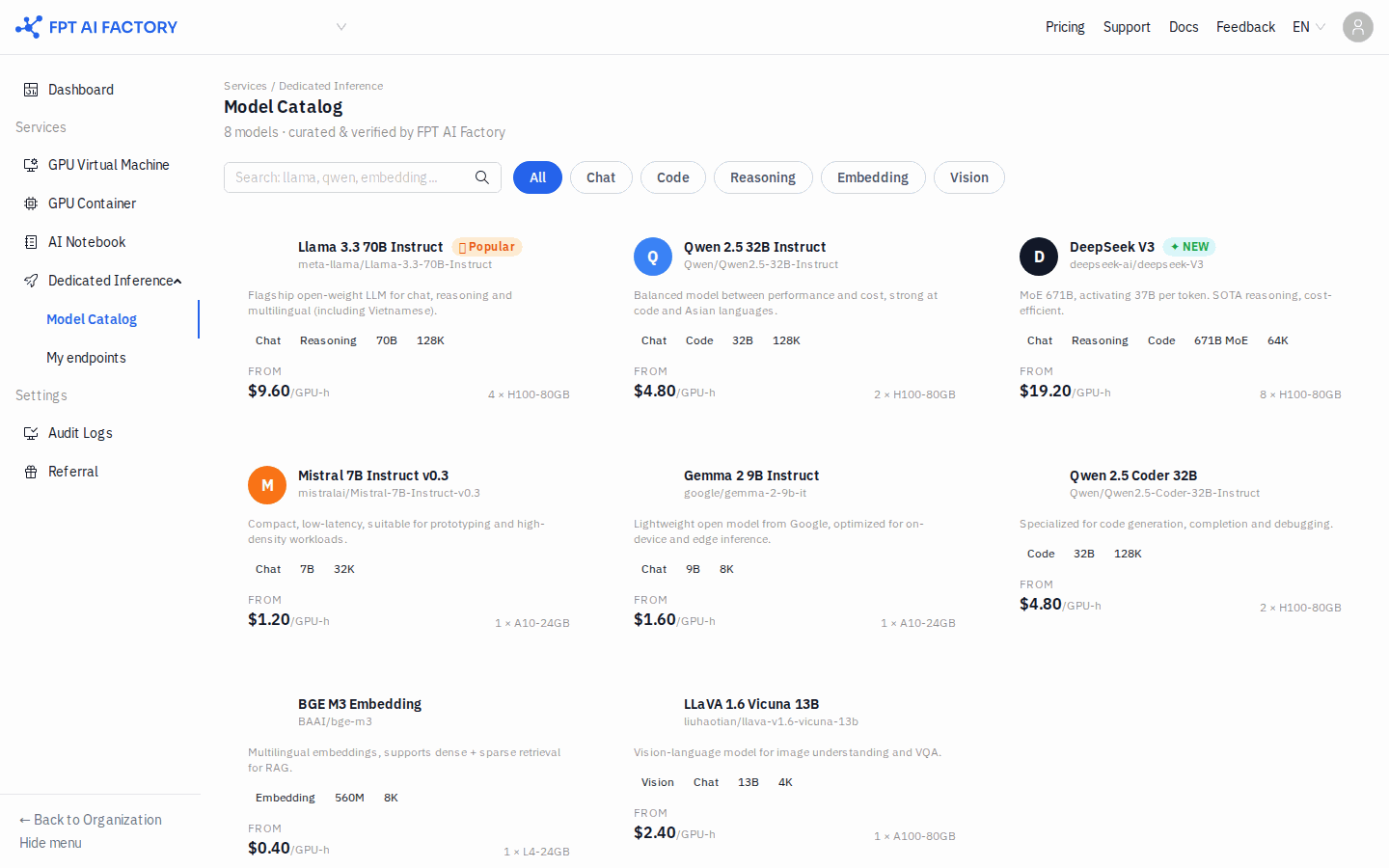The image size is (1389, 868).
Task: Open Pricing in the top navigation
Action: pyautogui.click(x=1065, y=27)
